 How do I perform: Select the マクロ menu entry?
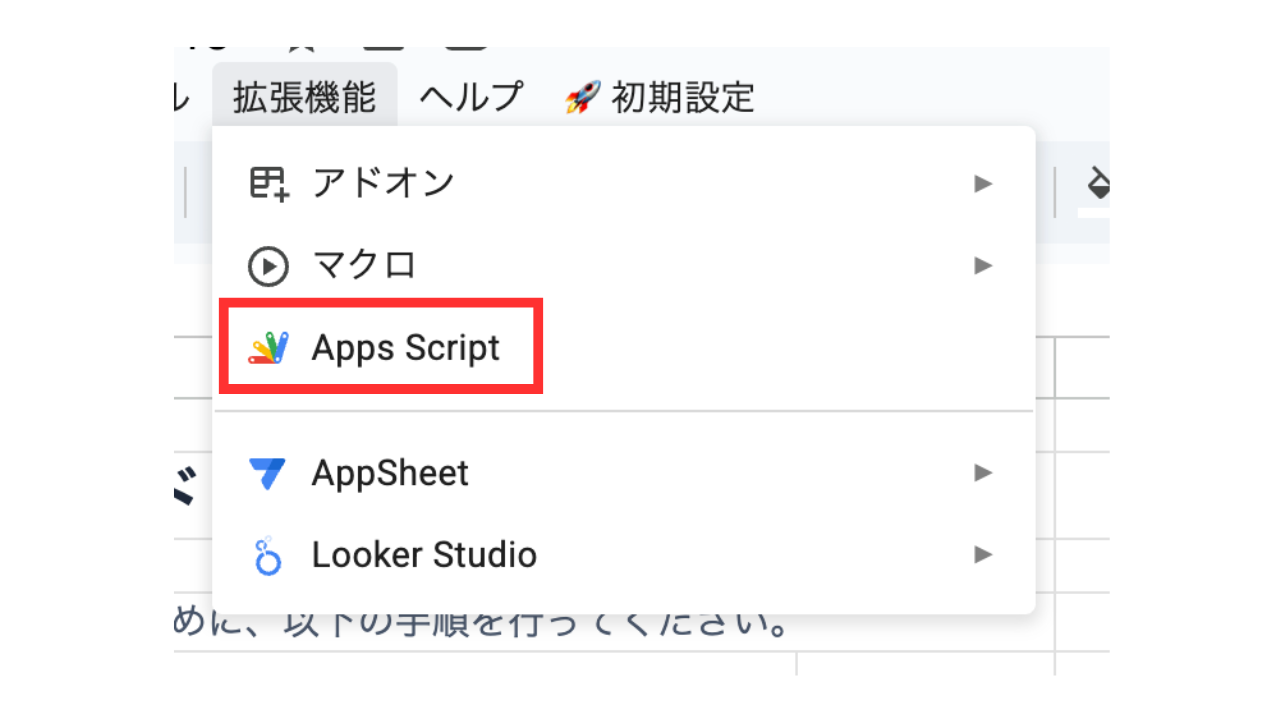click(x=624, y=266)
